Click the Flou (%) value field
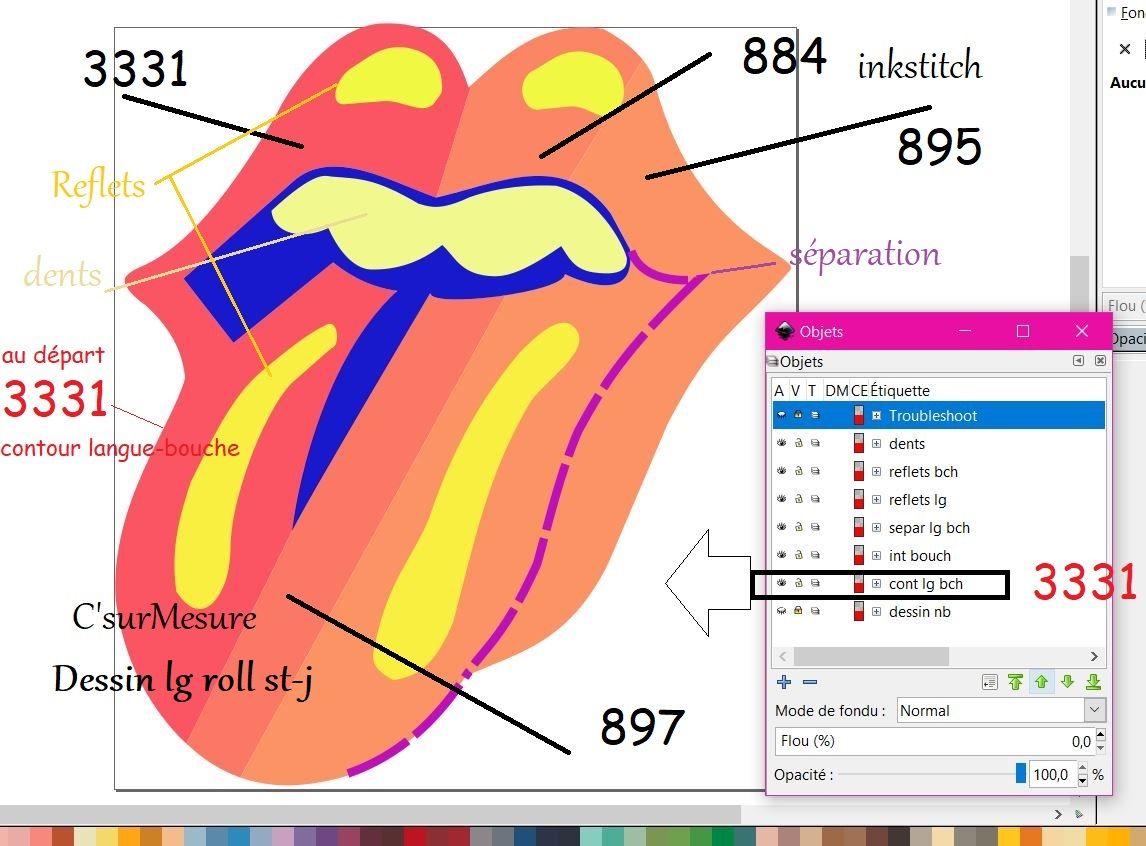Screen dimensions: 1146x846 coord(935,741)
